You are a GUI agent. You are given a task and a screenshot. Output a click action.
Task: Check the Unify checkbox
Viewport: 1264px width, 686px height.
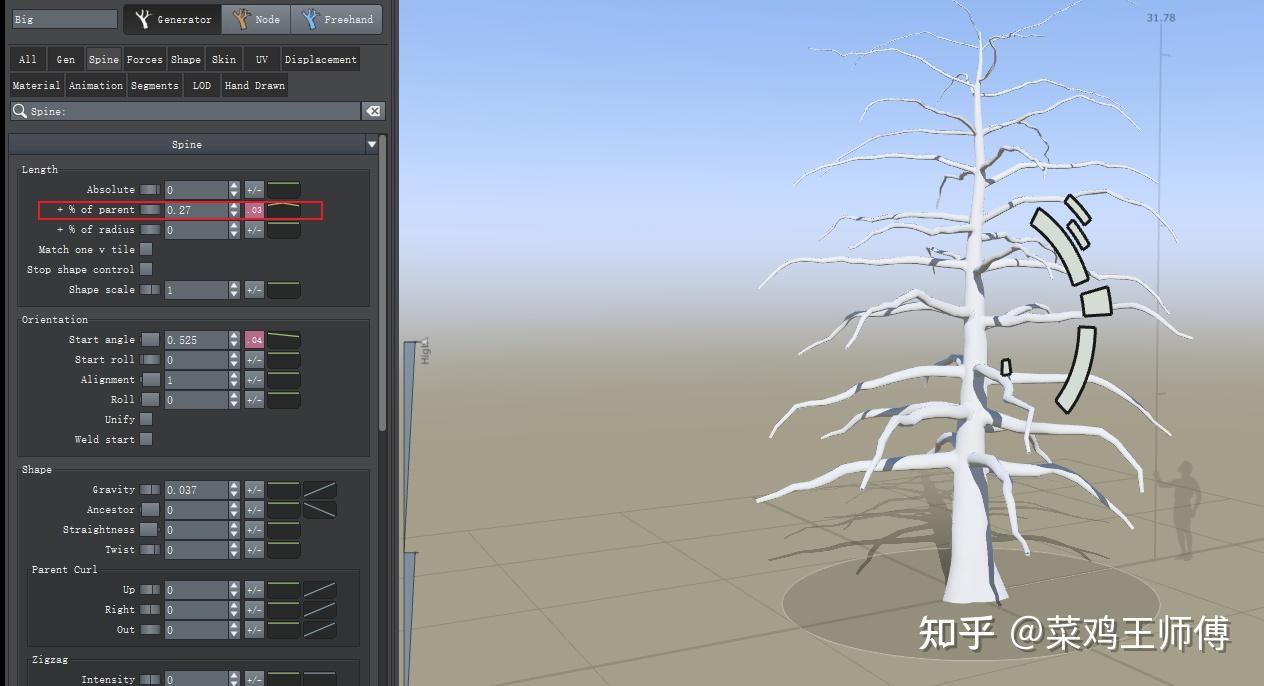click(x=148, y=419)
